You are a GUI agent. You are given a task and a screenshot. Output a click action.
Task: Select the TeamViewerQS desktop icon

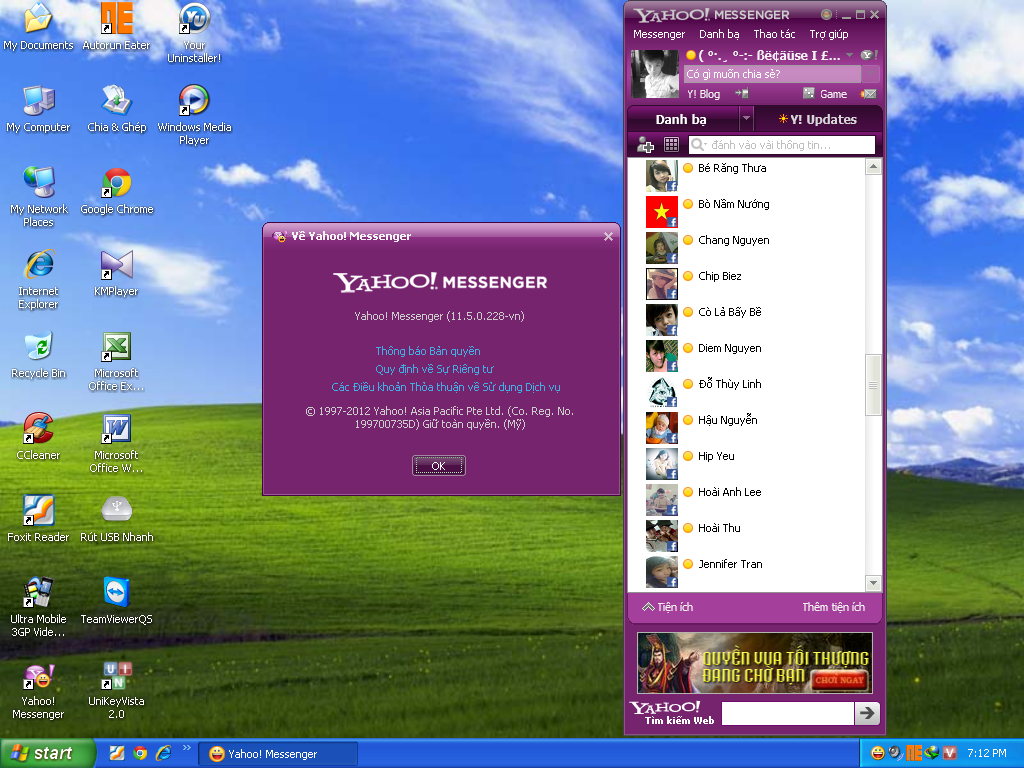coord(116,601)
